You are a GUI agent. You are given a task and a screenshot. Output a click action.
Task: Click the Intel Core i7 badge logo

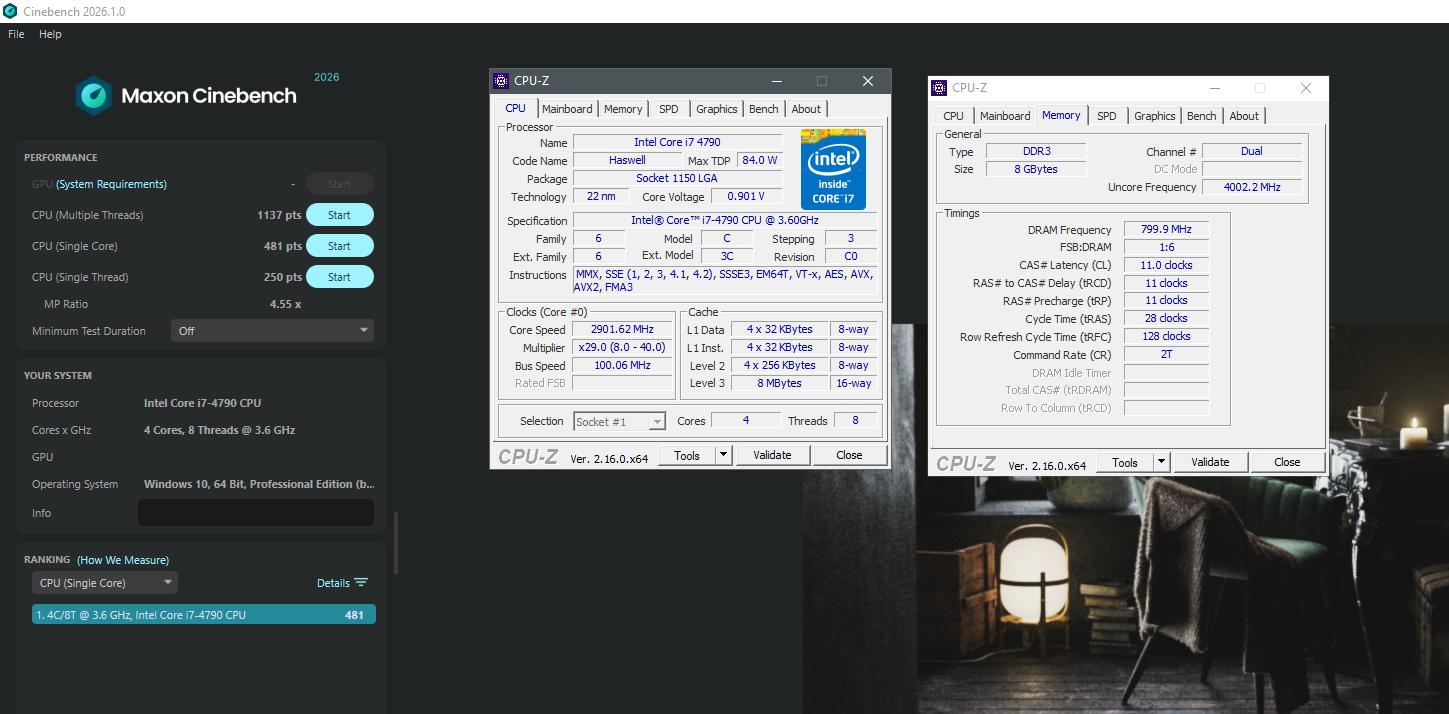(833, 169)
